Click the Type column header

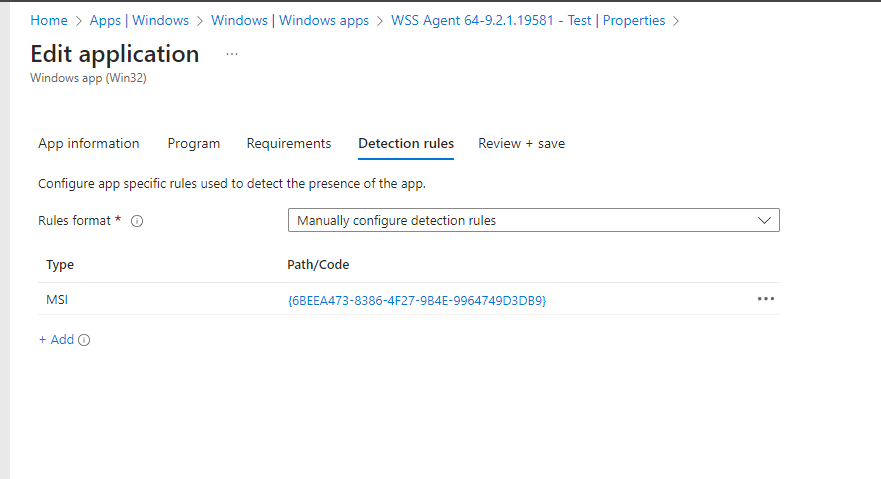(60, 264)
